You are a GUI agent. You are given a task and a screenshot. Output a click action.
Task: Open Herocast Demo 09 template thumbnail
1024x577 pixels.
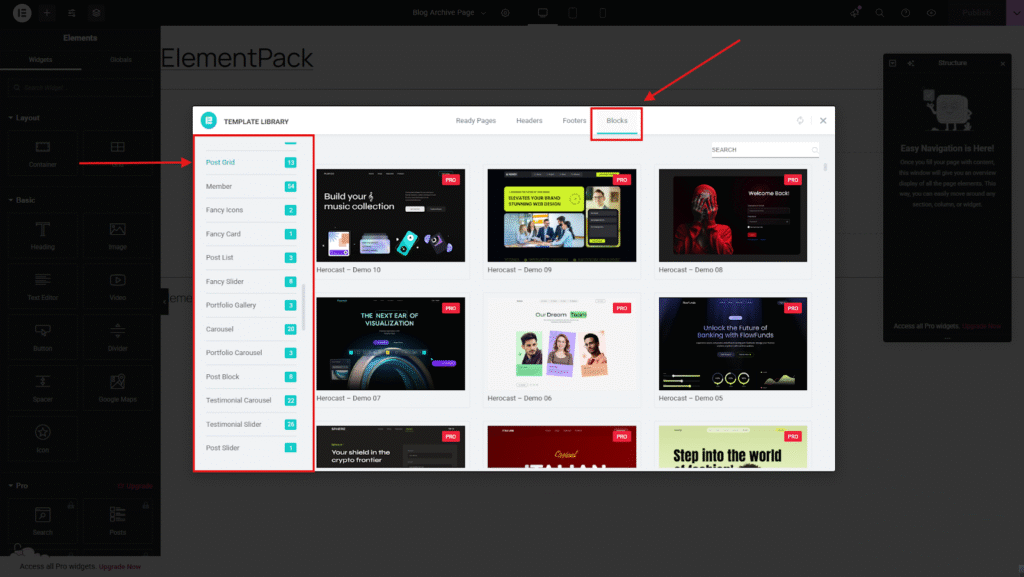(x=562, y=215)
